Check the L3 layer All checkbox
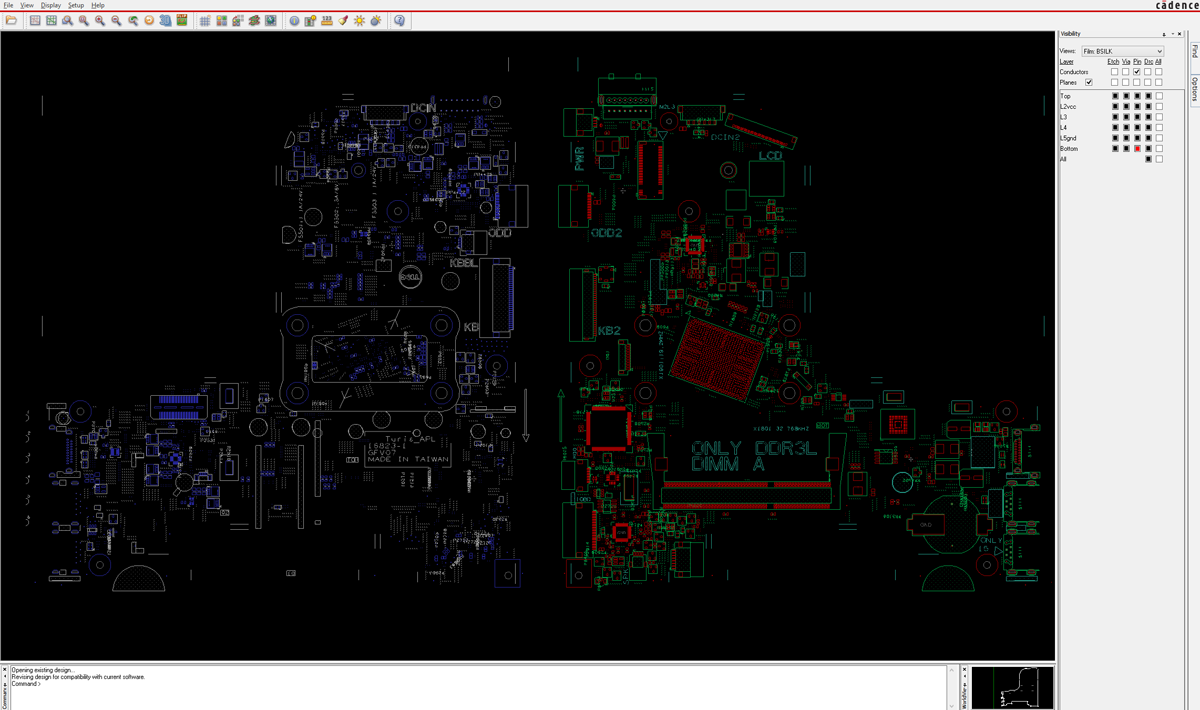 point(1159,117)
